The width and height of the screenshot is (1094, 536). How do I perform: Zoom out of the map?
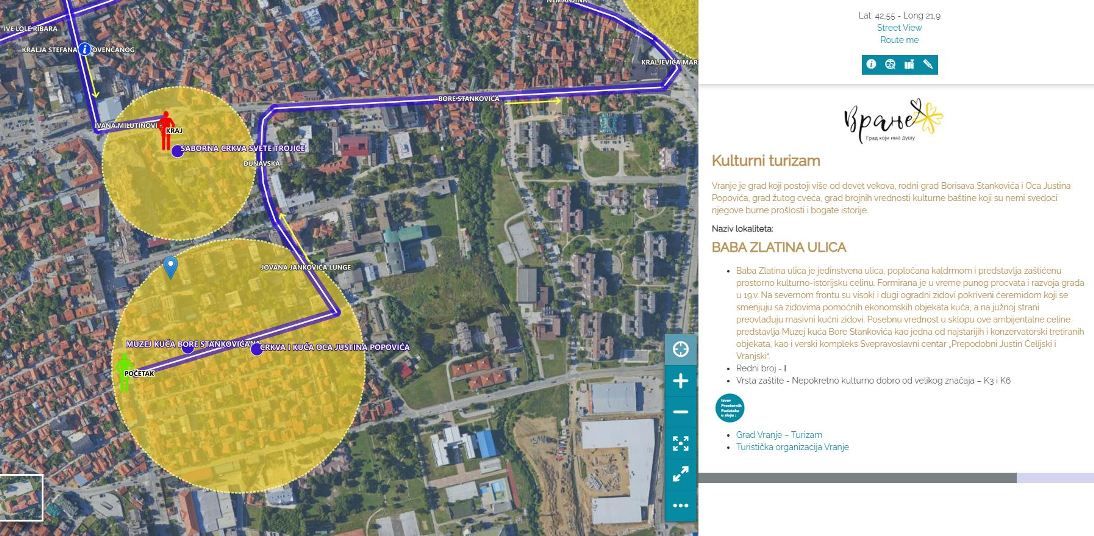coord(681,412)
